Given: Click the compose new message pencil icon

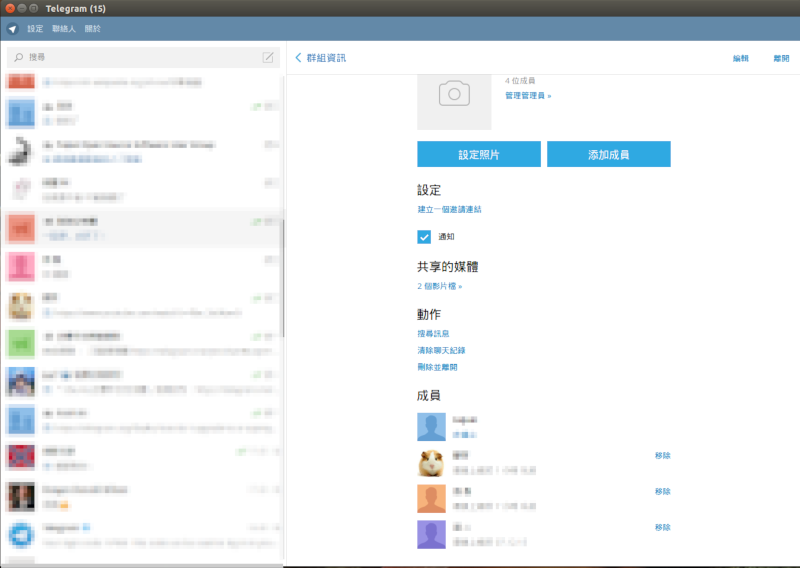Looking at the screenshot, I should [x=268, y=57].
